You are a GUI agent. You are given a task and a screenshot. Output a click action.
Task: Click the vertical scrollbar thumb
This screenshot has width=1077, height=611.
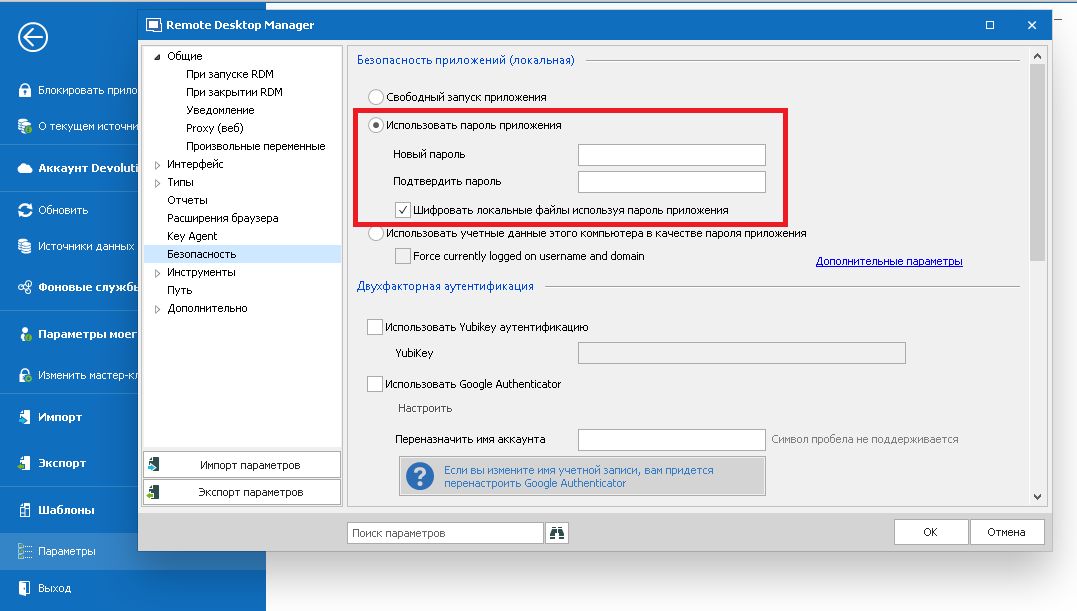point(1037,163)
